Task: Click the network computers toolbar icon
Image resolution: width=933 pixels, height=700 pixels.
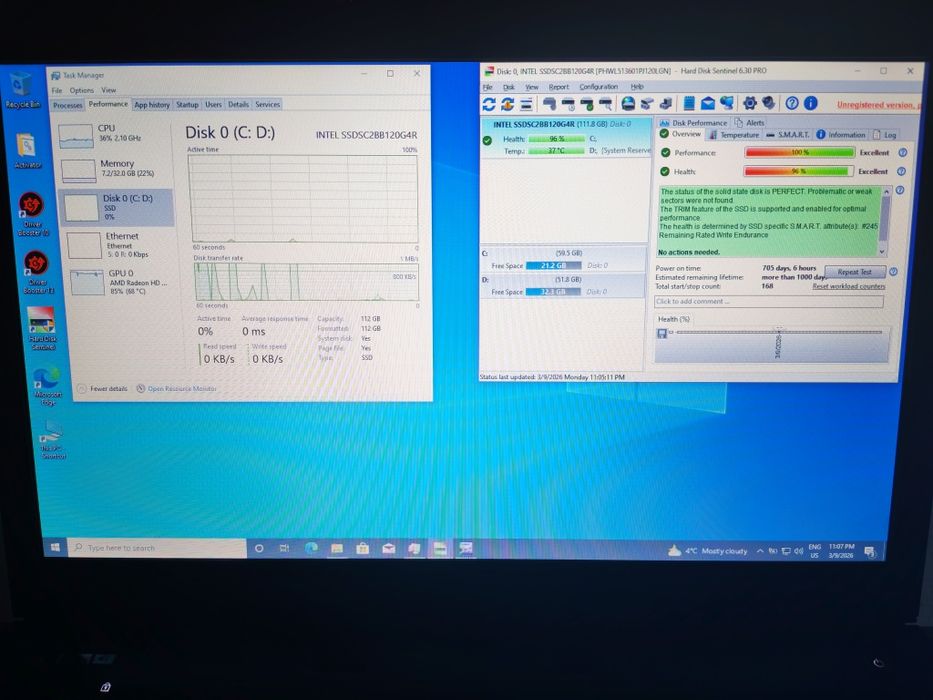Action: (727, 103)
